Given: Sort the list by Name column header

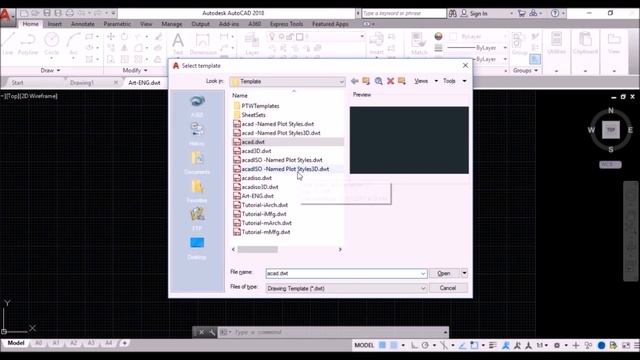Looking at the screenshot, I should [240, 95].
